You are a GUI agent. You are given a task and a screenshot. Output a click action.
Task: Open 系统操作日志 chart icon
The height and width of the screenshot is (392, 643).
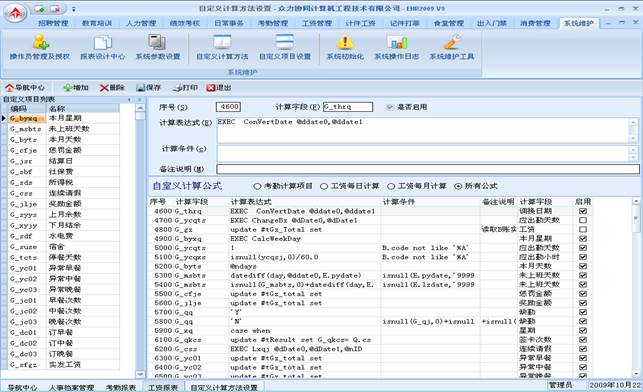[x=397, y=48]
